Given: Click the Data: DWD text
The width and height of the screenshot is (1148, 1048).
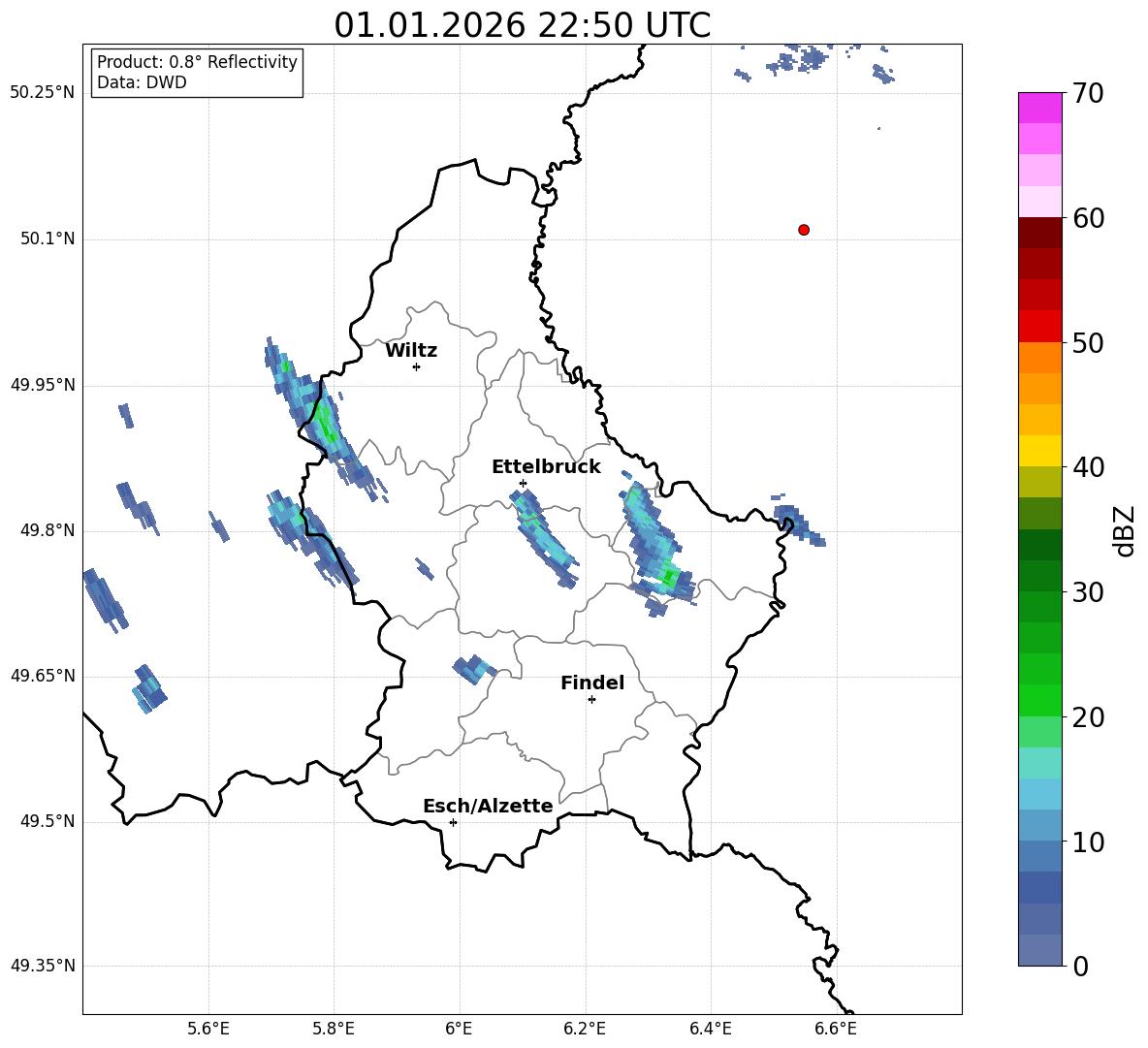Looking at the screenshot, I should click(x=142, y=82).
